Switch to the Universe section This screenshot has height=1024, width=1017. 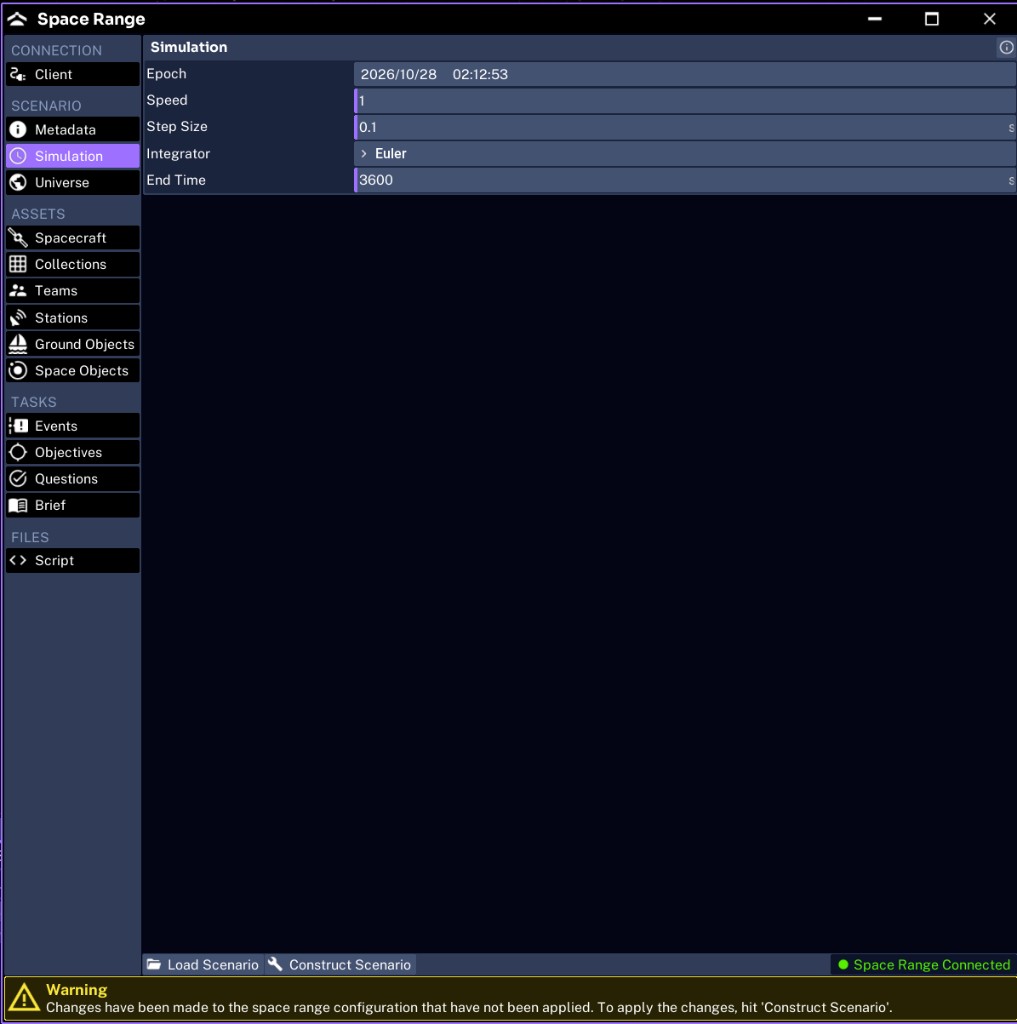[x=73, y=182]
